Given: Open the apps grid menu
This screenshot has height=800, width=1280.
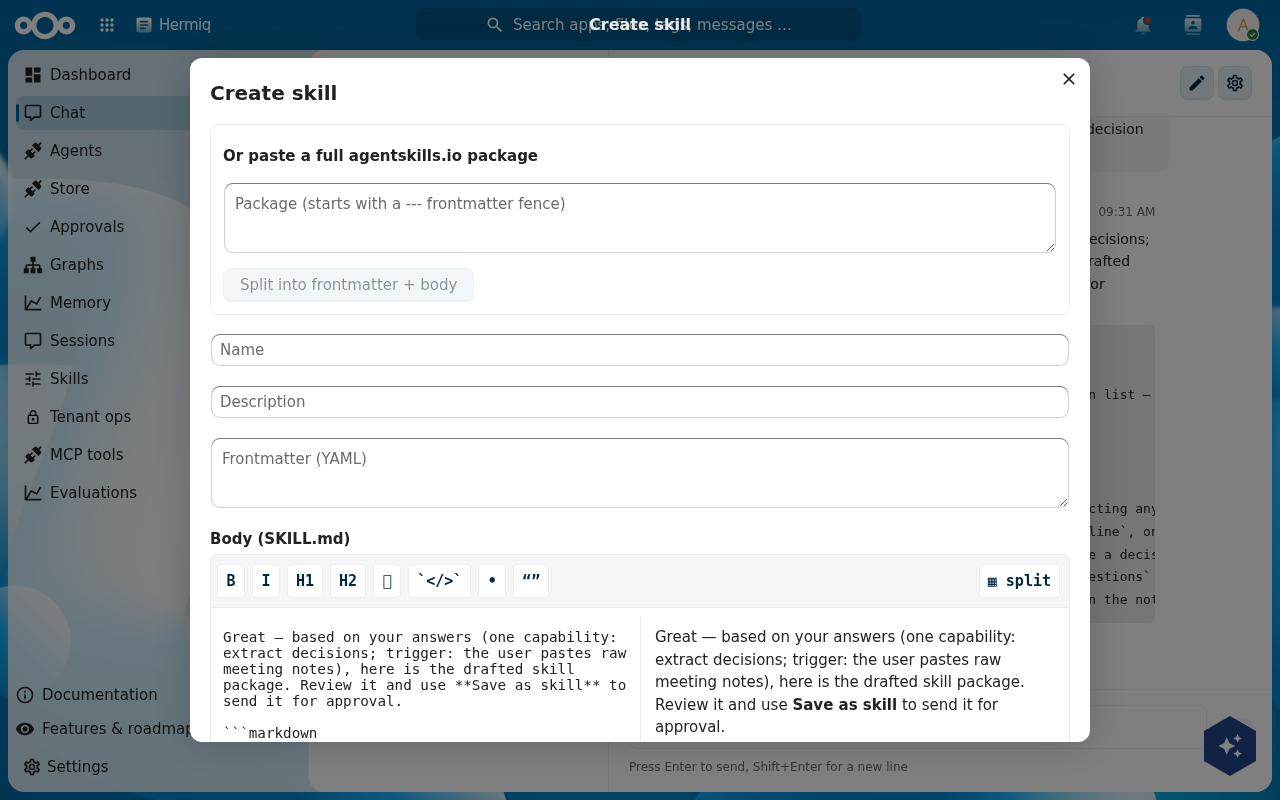Looking at the screenshot, I should 107,25.
